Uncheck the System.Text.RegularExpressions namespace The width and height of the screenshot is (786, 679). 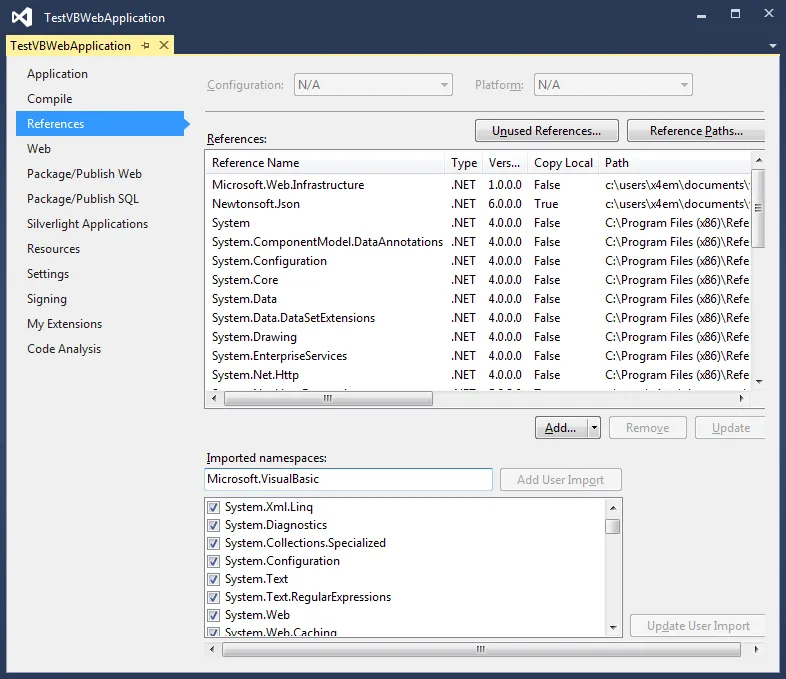pyautogui.click(x=214, y=597)
